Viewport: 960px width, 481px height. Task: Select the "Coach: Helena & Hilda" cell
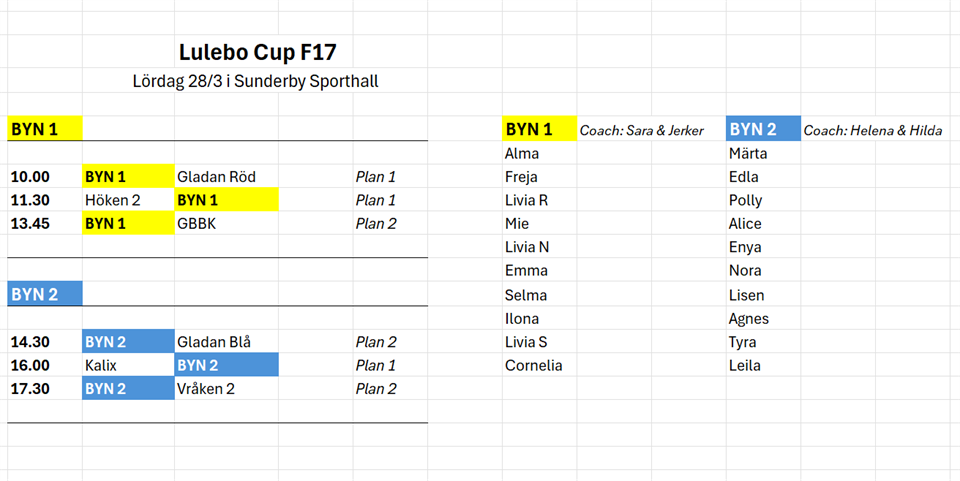872,130
